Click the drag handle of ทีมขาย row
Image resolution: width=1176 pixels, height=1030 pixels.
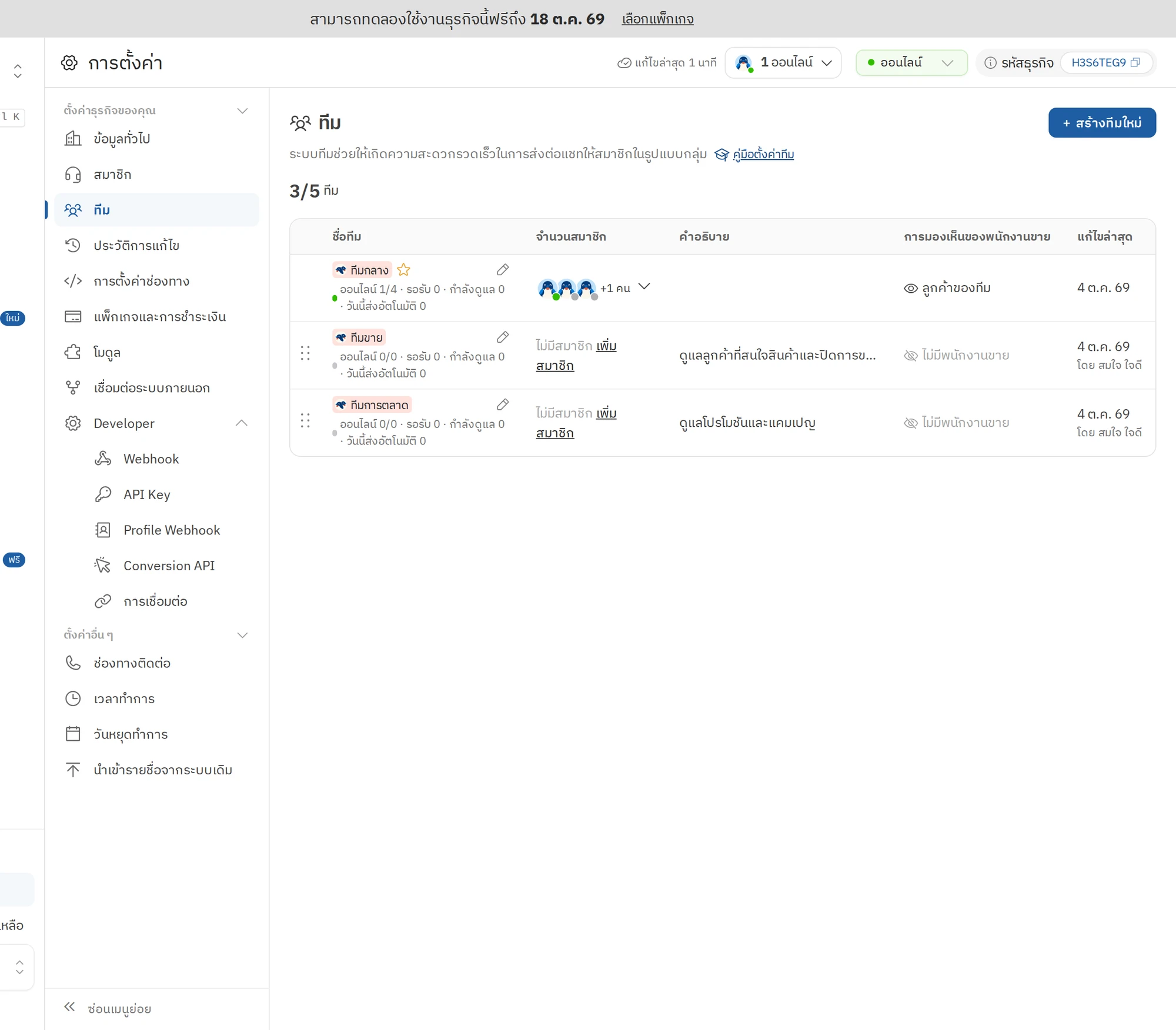(305, 353)
